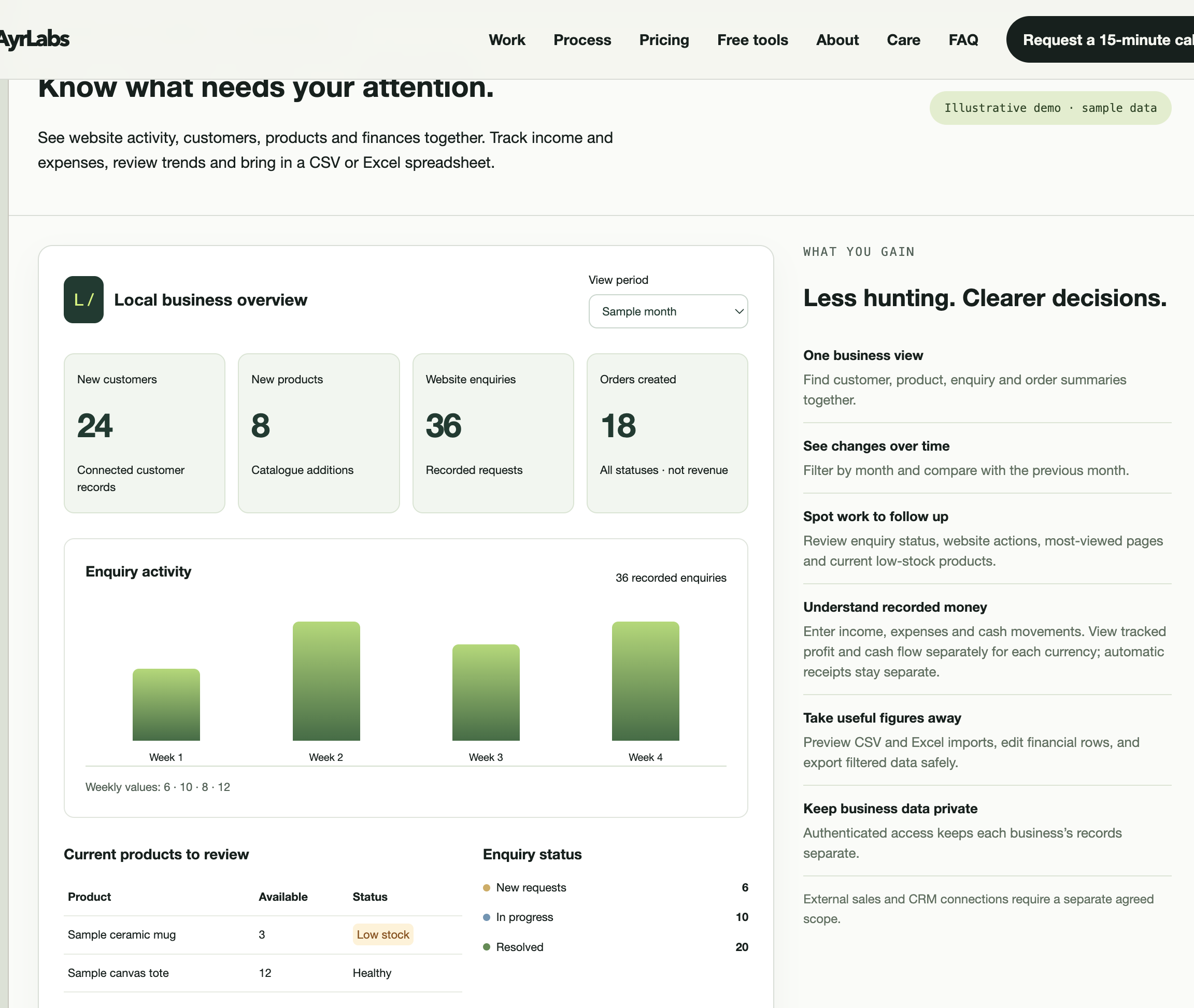This screenshot has height=1008, width=1194.
Task: Click the Status column header
Action: point(370,897)
